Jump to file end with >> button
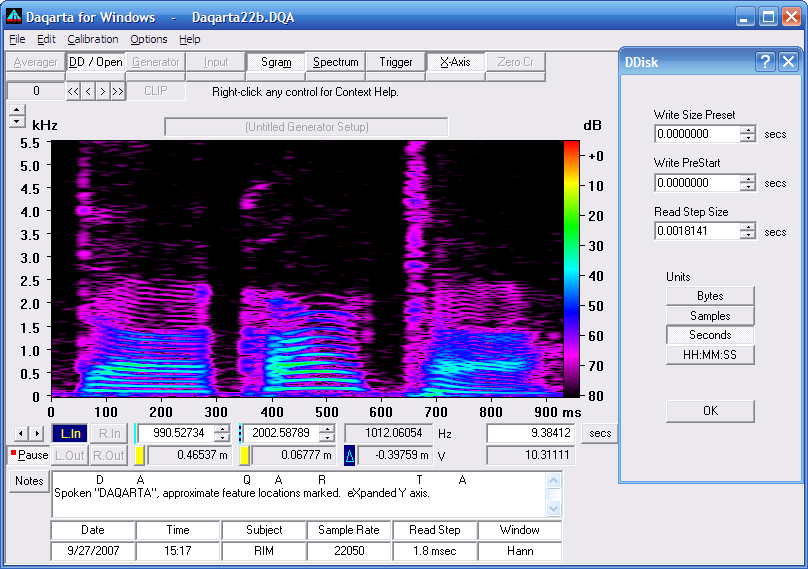This screenshot has width=808, height=569. click(118, 92)
